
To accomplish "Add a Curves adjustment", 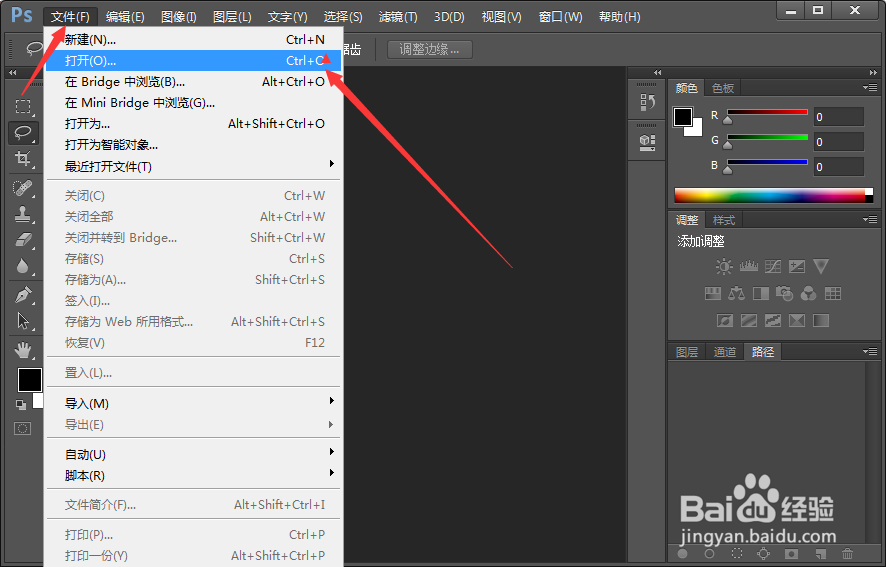I will pyautogui.click(x=773, y=266).
